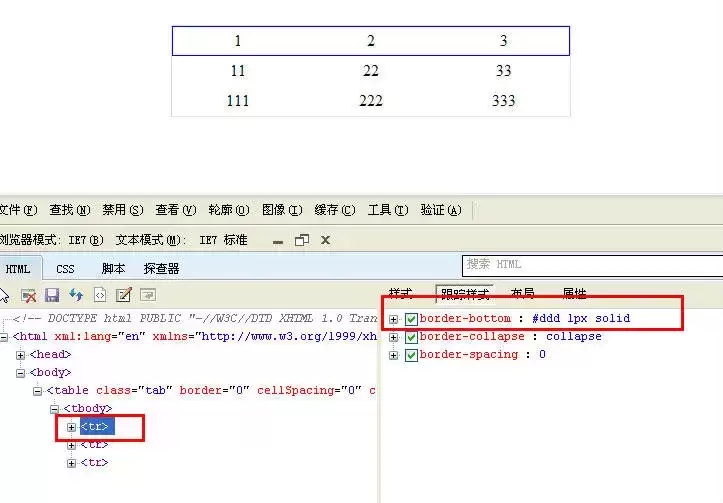Open the 文件(F) menu

(x=18, y=210)
